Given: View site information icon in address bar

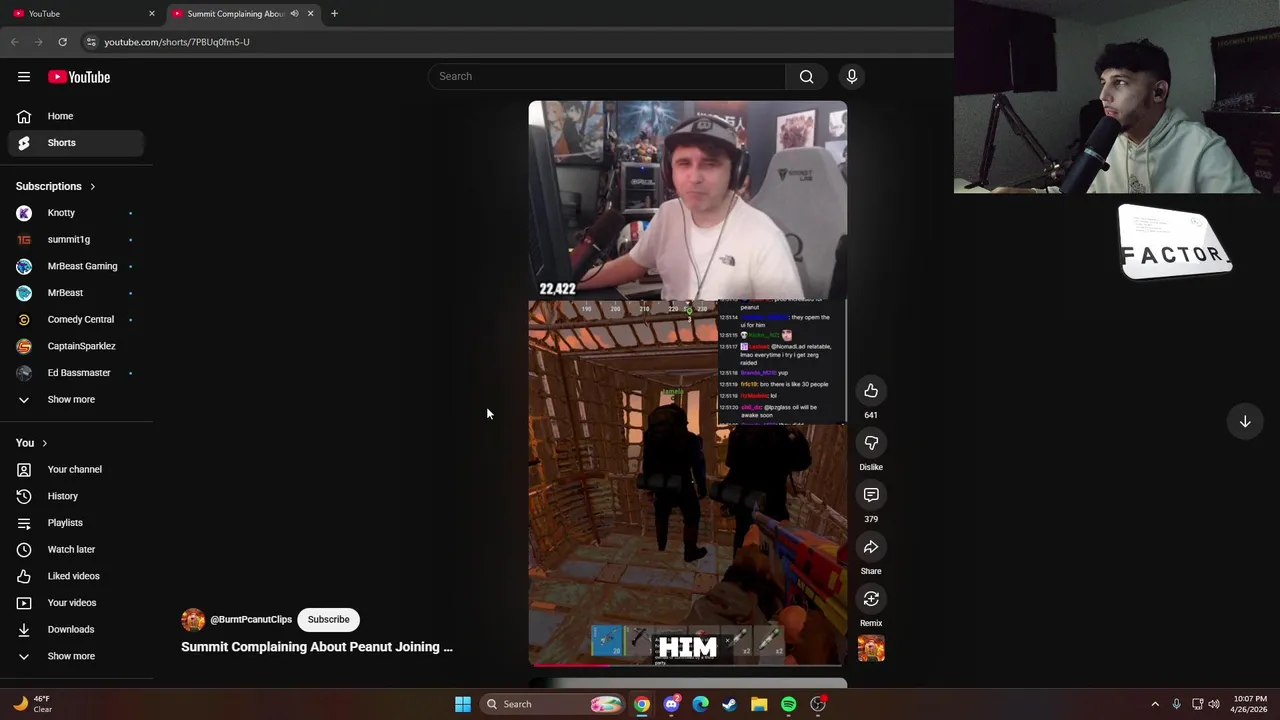Looking at the screenshot, I should click(91, 42).
